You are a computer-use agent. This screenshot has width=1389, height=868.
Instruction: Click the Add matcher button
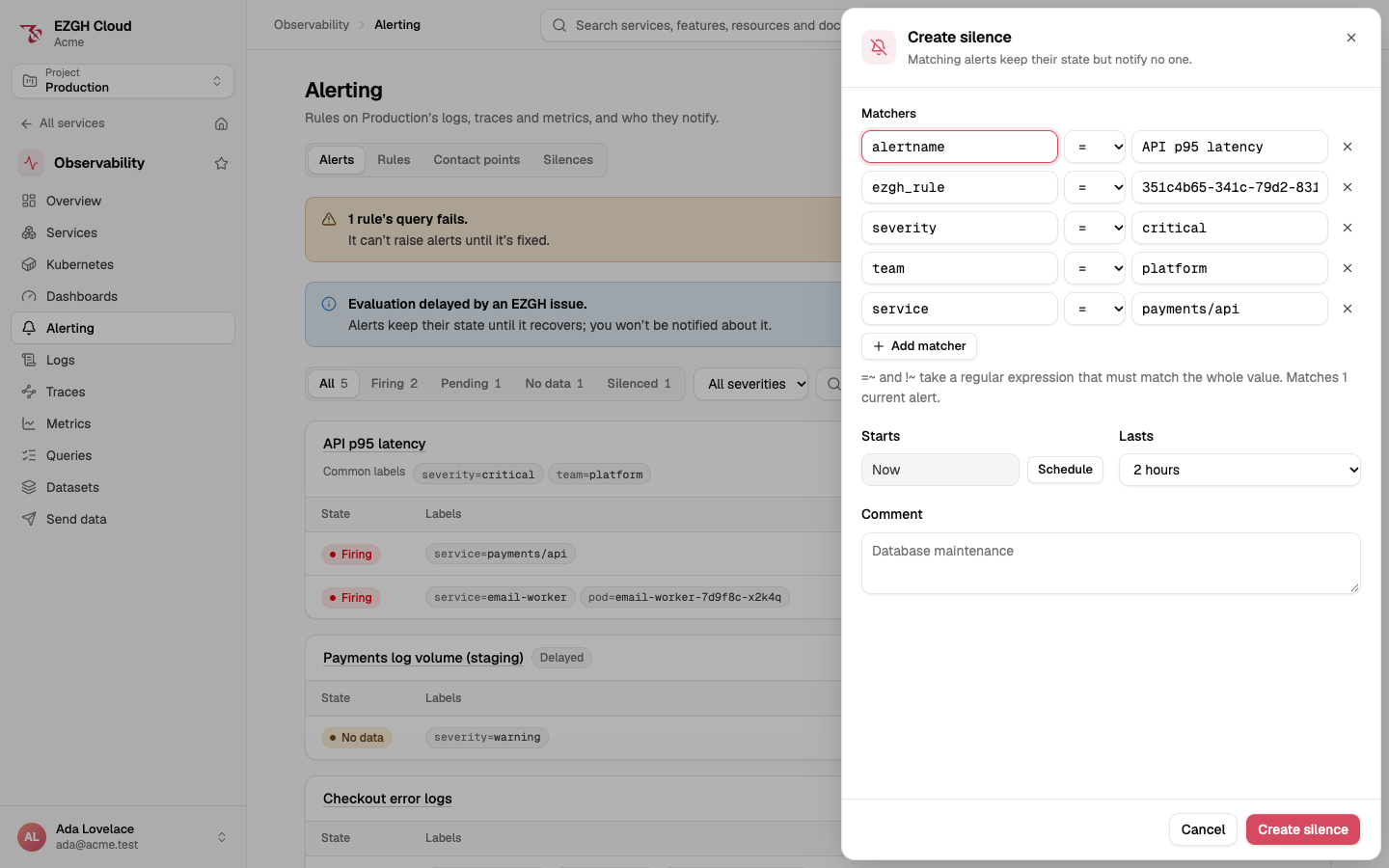[919, 346]
